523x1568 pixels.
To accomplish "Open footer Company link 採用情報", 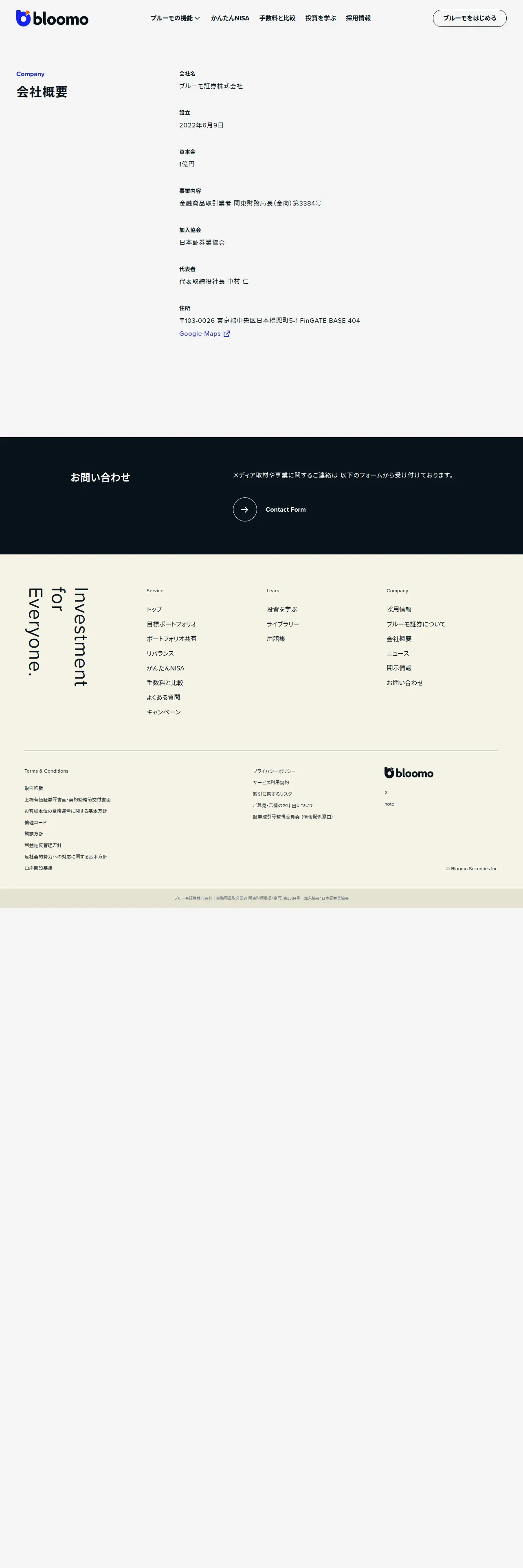I will coord(399,609).
